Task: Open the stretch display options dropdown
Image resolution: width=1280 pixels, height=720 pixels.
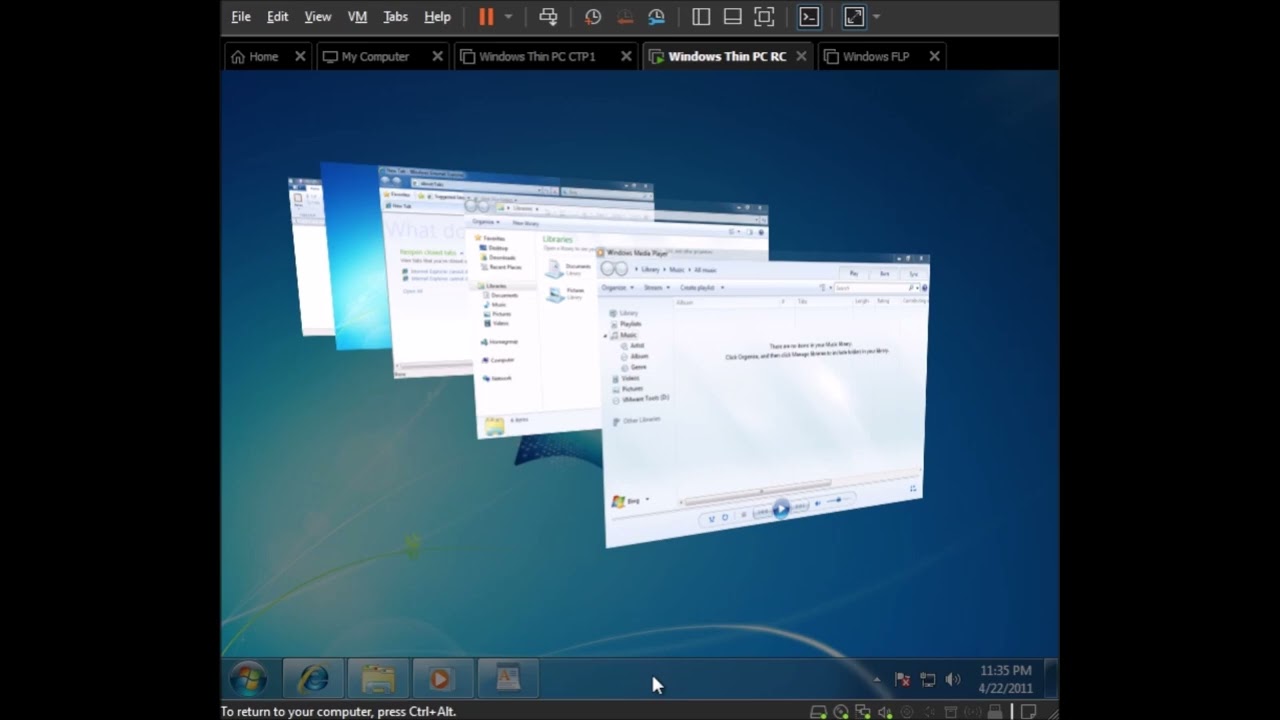Action: [877, 17]
